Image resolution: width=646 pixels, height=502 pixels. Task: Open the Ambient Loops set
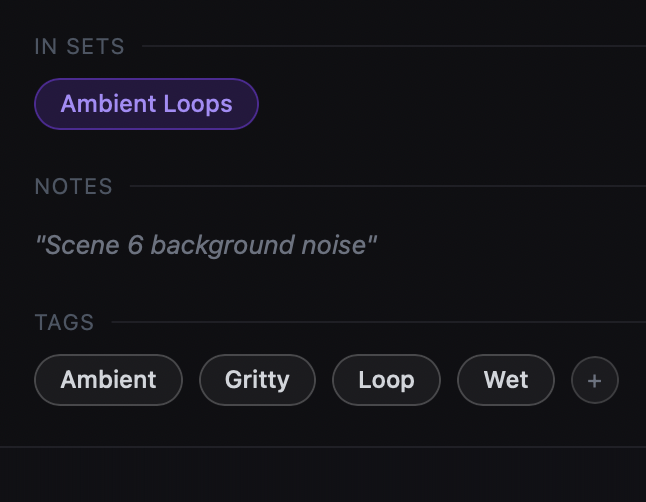click(146, 104)
